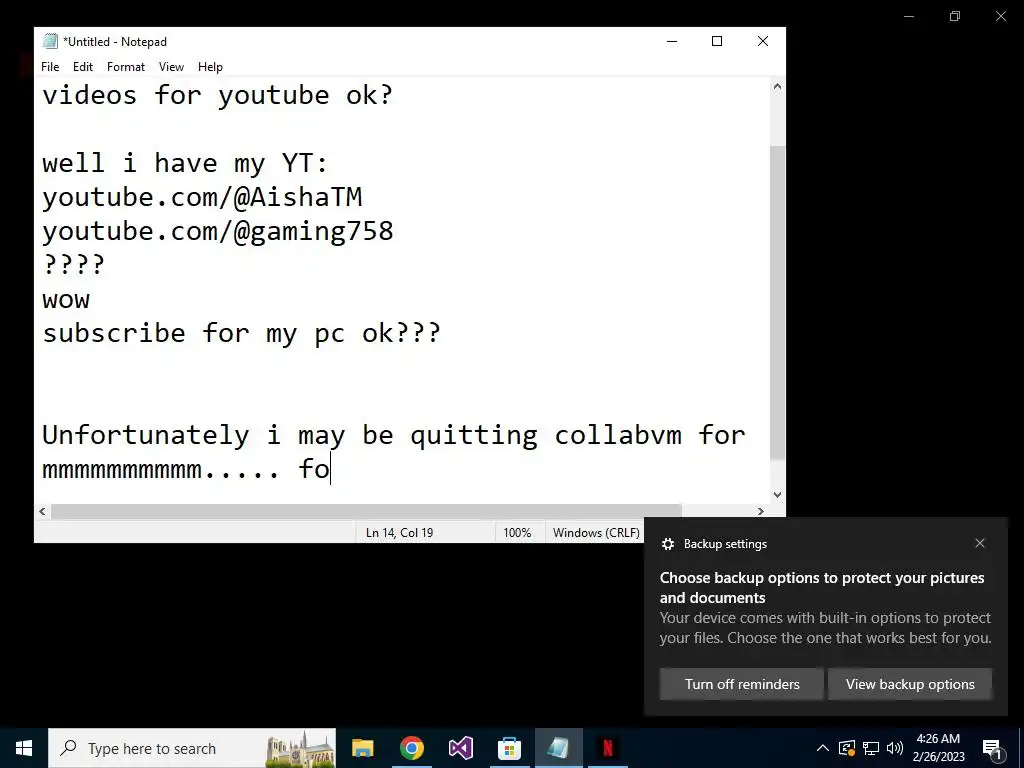The image size is (1024, 768).
Task: Click the 'Unfortunately i may be quitting' line
Action: tap(394, 435)
